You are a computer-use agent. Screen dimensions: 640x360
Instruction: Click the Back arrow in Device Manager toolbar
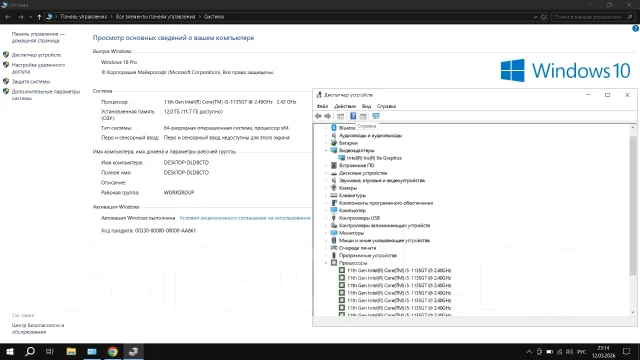click(318, 116)
